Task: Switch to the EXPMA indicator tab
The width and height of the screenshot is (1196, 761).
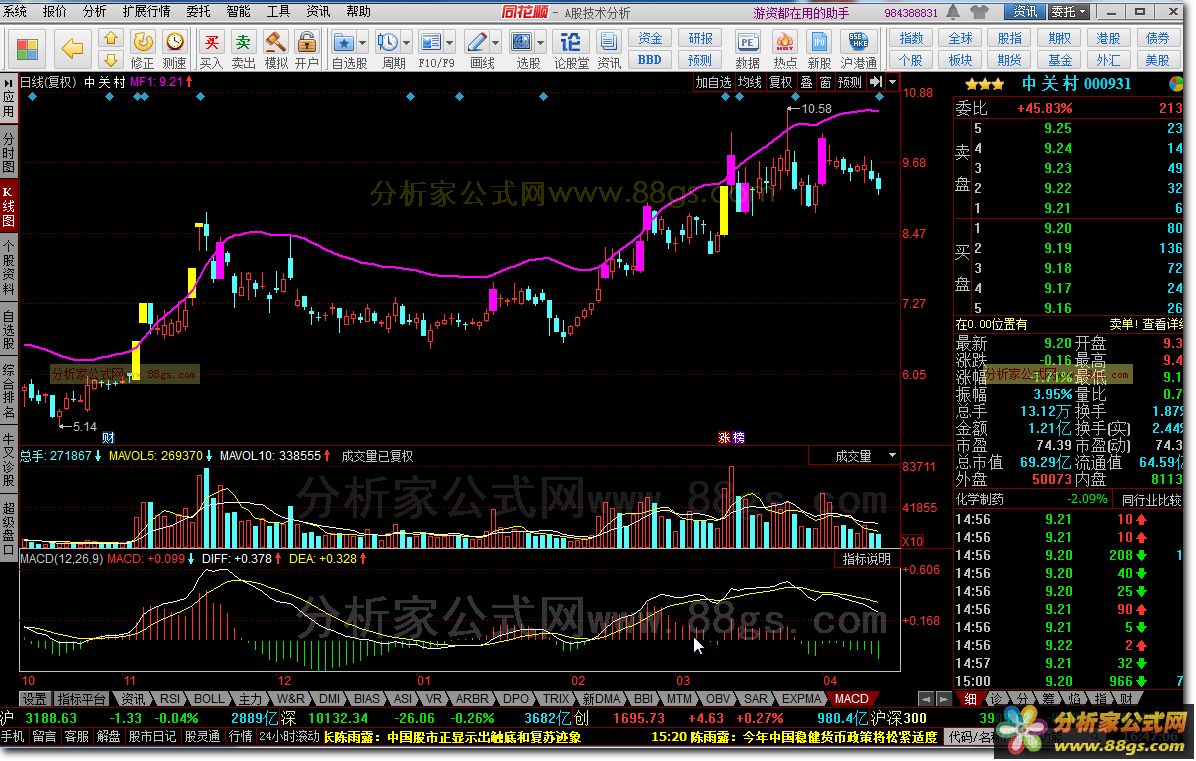Action: [x=801, y=698]
